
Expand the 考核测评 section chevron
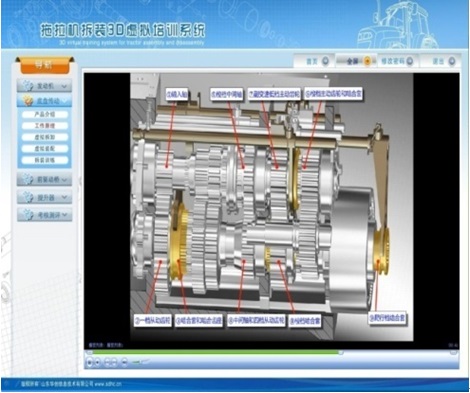tap(65, 215)
